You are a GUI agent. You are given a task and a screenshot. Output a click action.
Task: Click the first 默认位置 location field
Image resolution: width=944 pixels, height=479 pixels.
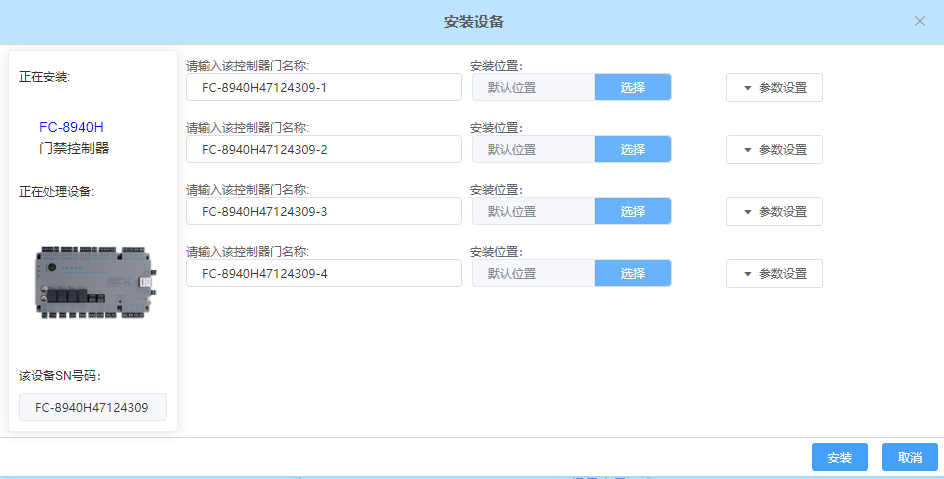click(533, 88)
